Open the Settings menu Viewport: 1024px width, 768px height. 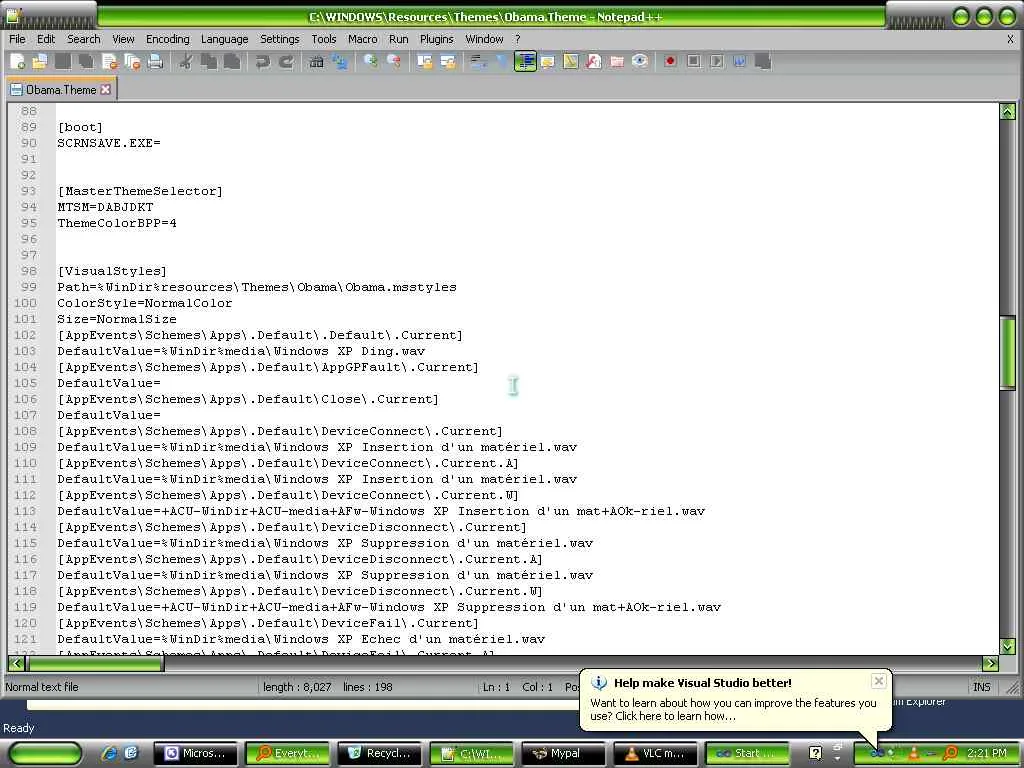click(x=280, y=39)
